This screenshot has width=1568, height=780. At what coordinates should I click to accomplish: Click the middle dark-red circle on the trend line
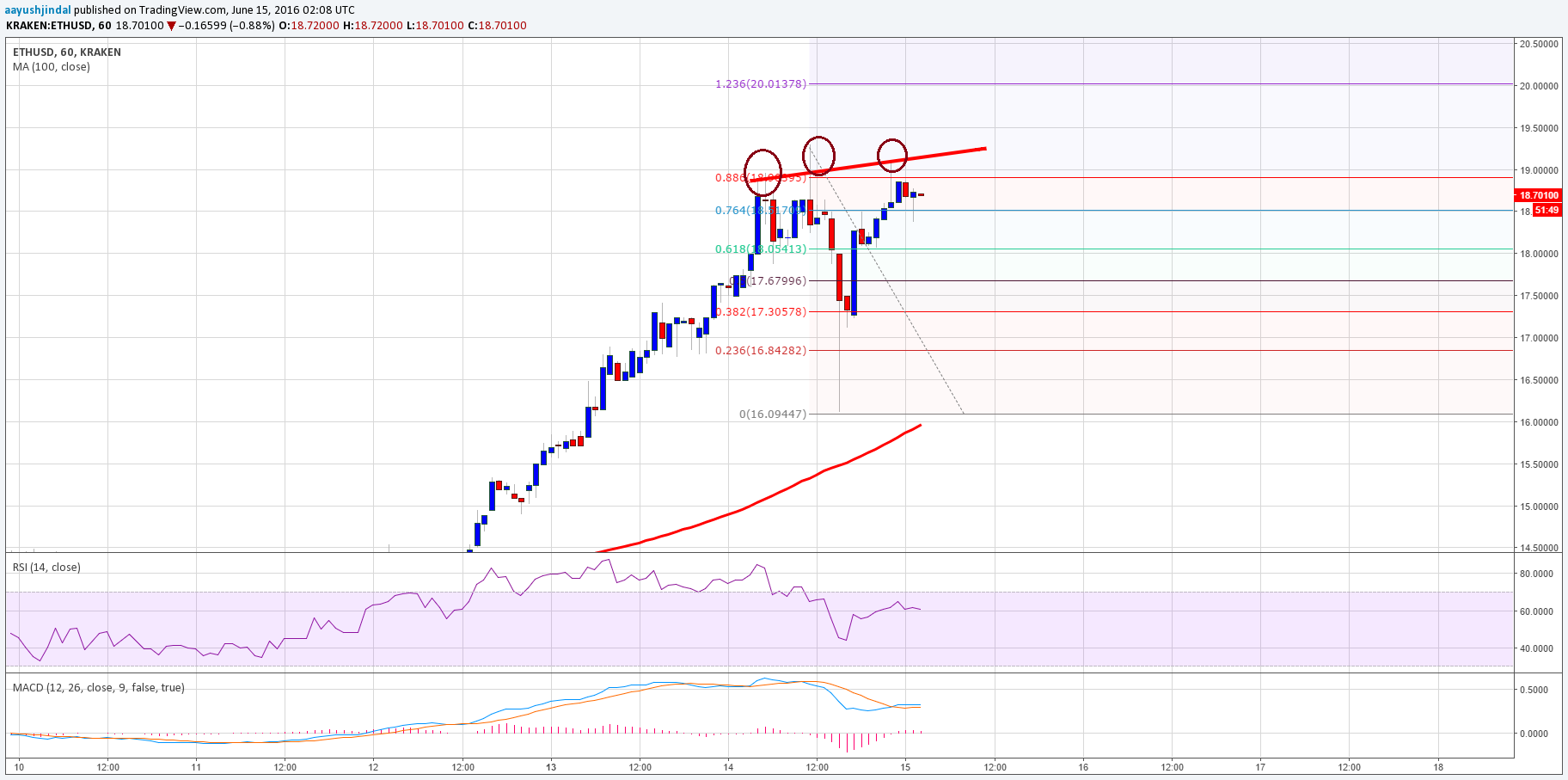pos(819,156)
